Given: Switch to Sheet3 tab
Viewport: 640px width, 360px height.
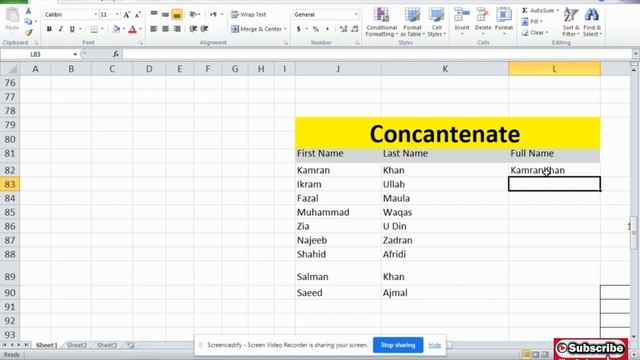Looking at the screenshot, I should [x=107, y=345].
